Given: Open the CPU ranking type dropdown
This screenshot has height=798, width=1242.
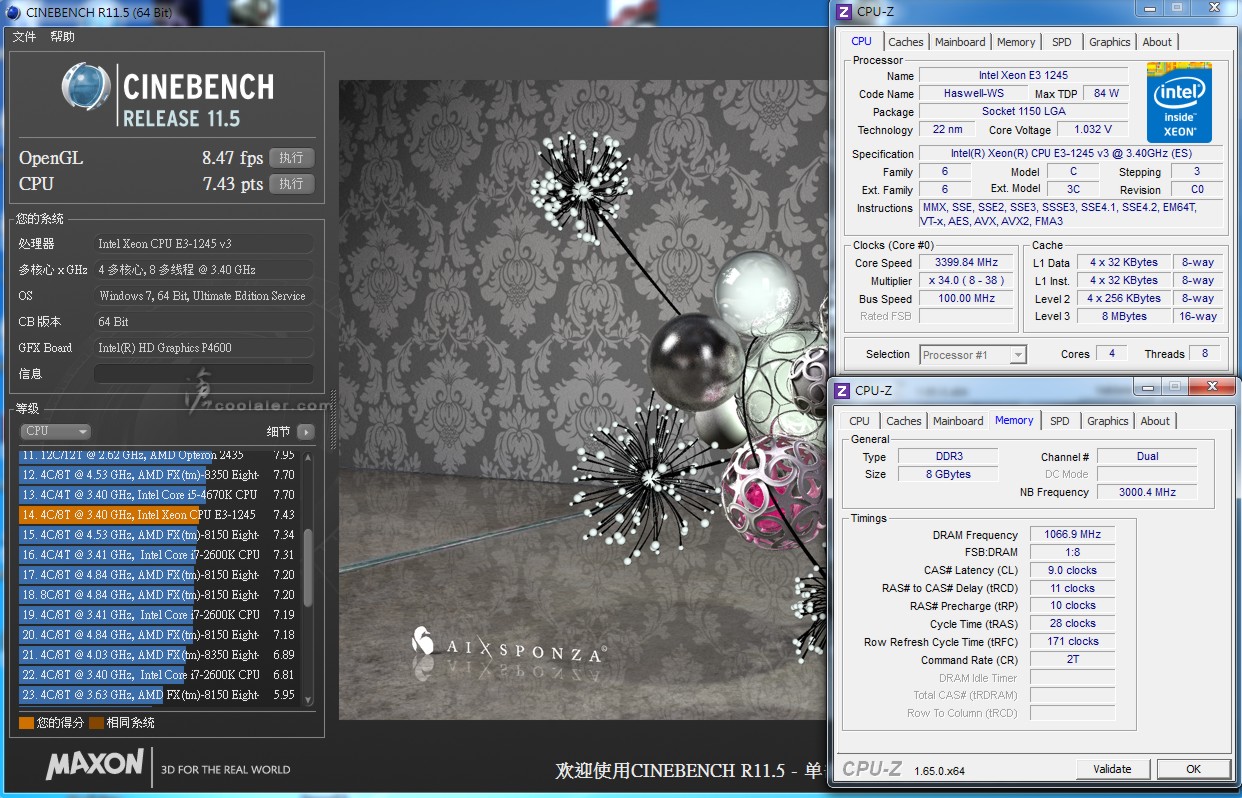Looking at the screenshot, I should (55, 431).
